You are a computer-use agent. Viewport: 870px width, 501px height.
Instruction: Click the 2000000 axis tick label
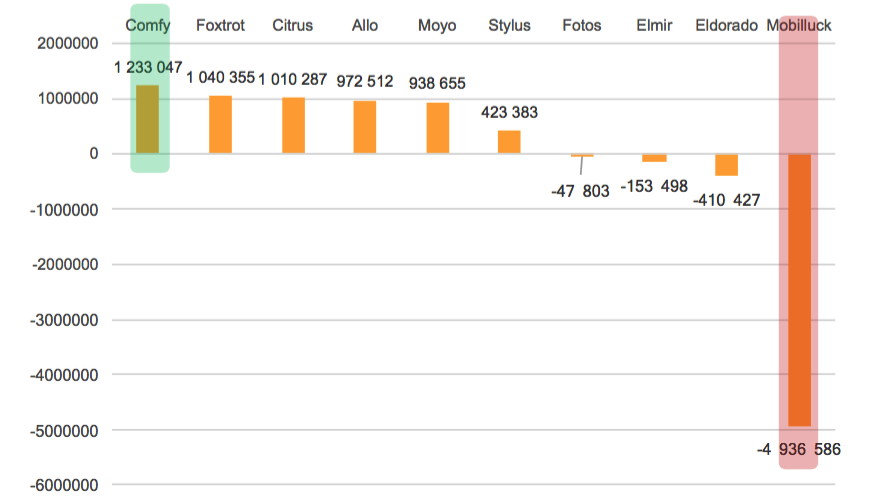coord(66,44)
